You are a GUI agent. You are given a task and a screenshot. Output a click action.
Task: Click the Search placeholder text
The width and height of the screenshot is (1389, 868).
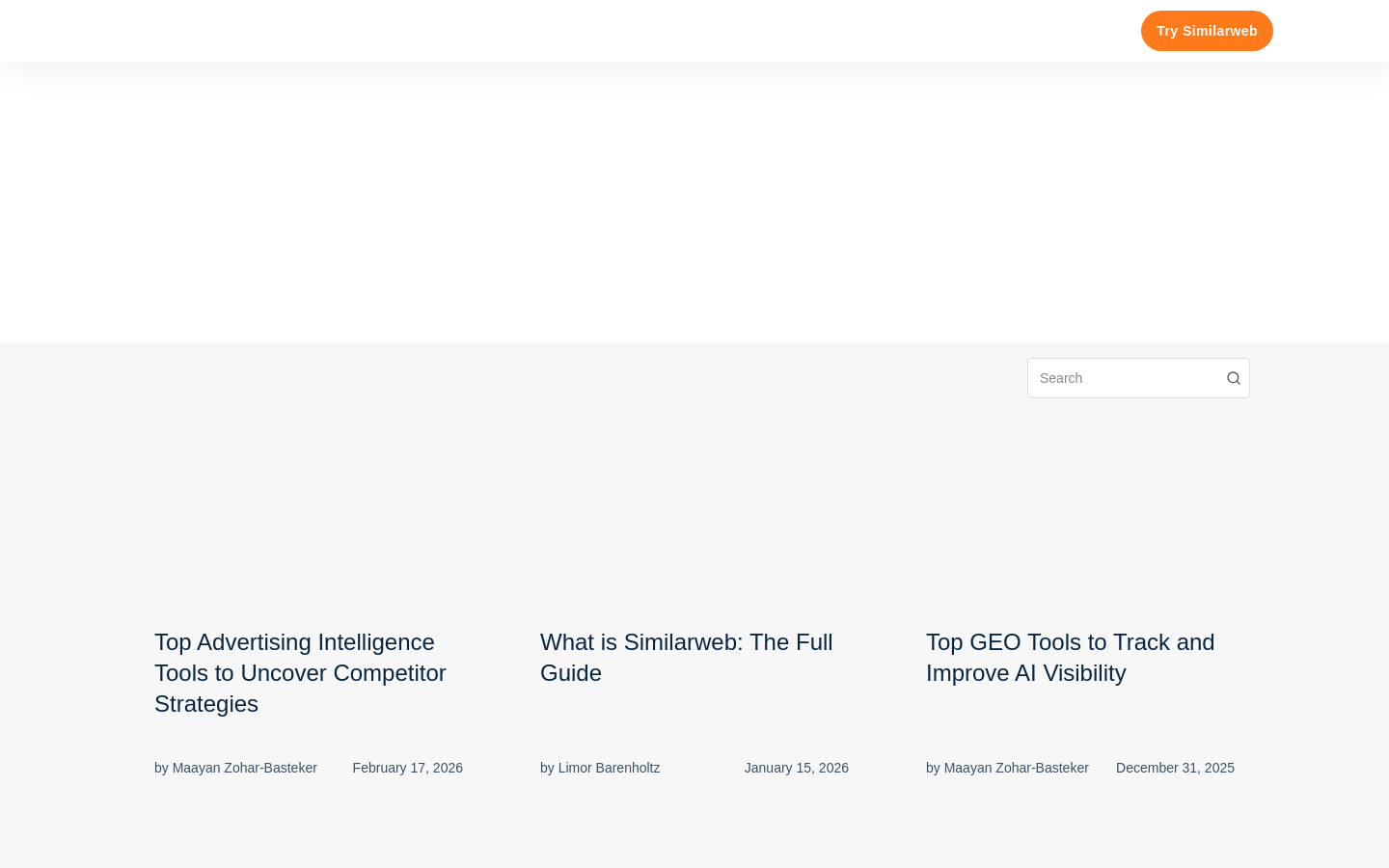pyautogui.click(x=1061, y=378)
